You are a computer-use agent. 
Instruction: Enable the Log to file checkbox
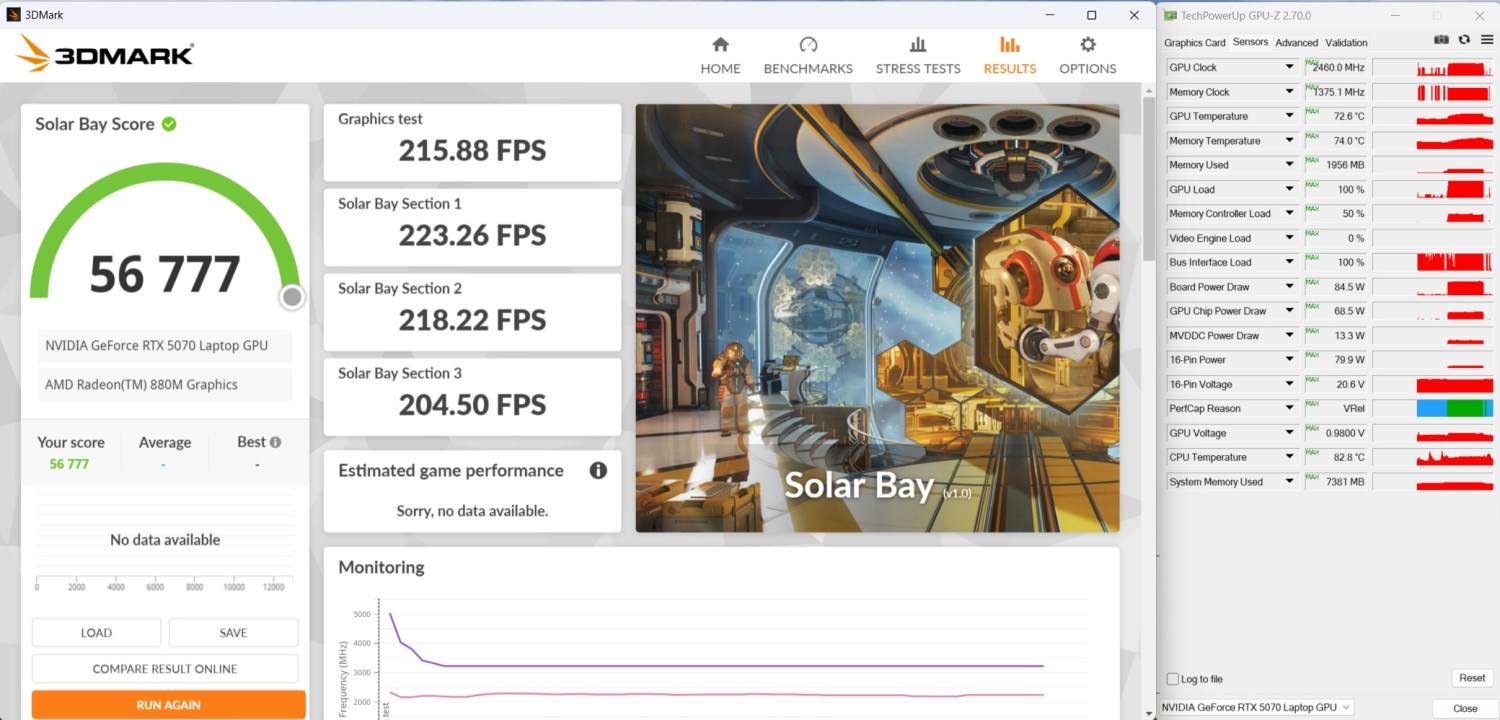pyautogui.click(x=1173, y=679)
